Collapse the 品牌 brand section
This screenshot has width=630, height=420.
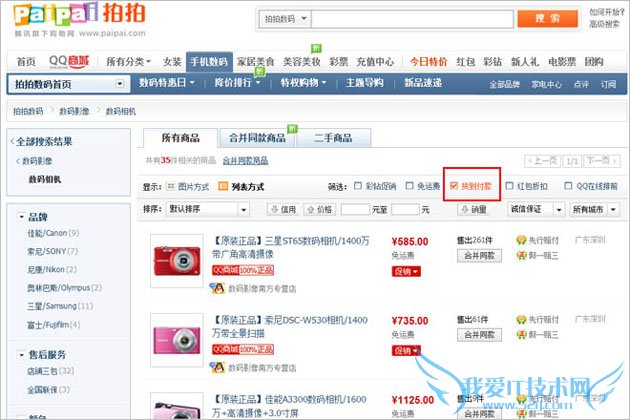(x=21, y=217)
